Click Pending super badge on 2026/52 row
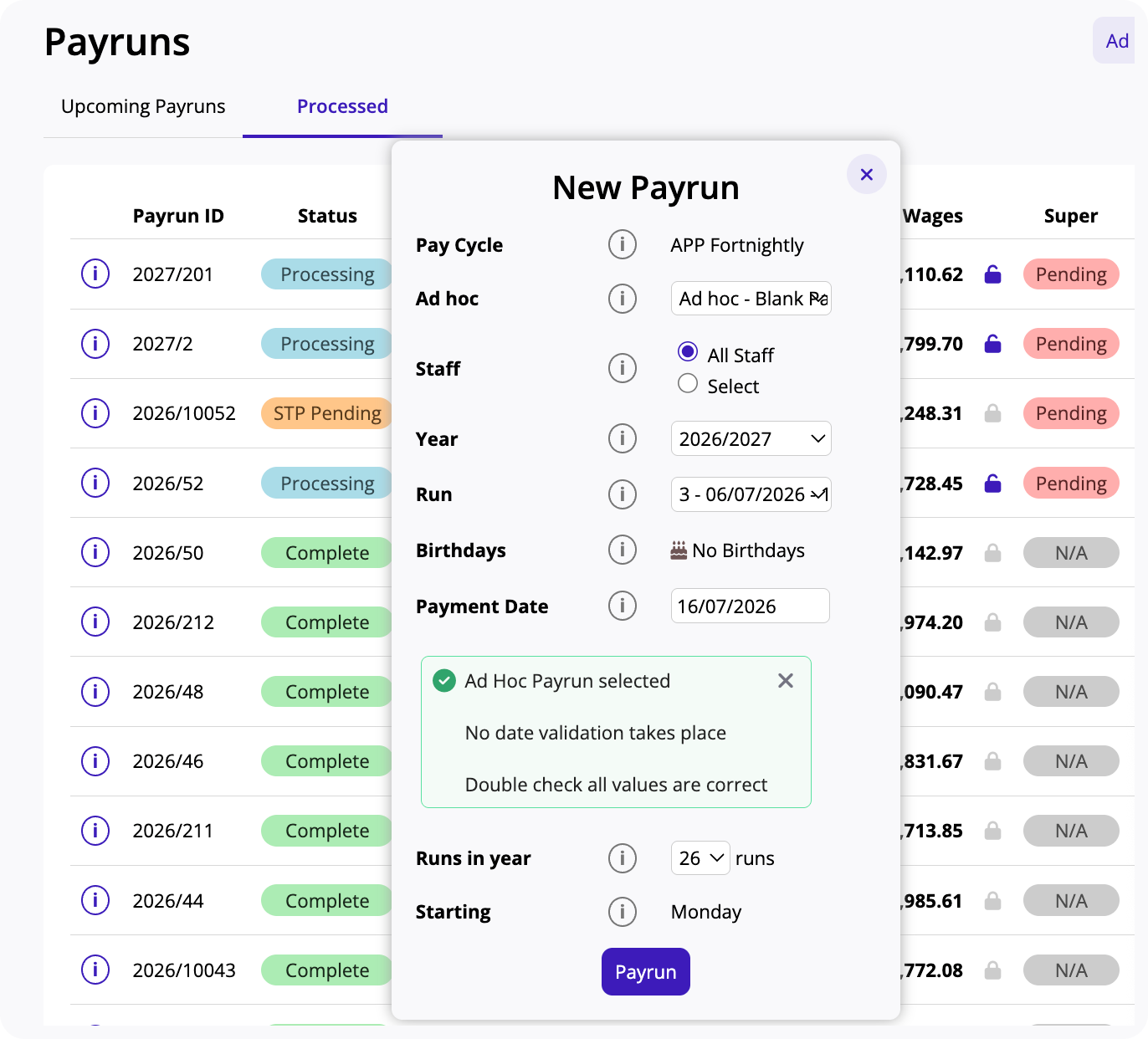1148x1039 pixels. tap(1071, 483)
